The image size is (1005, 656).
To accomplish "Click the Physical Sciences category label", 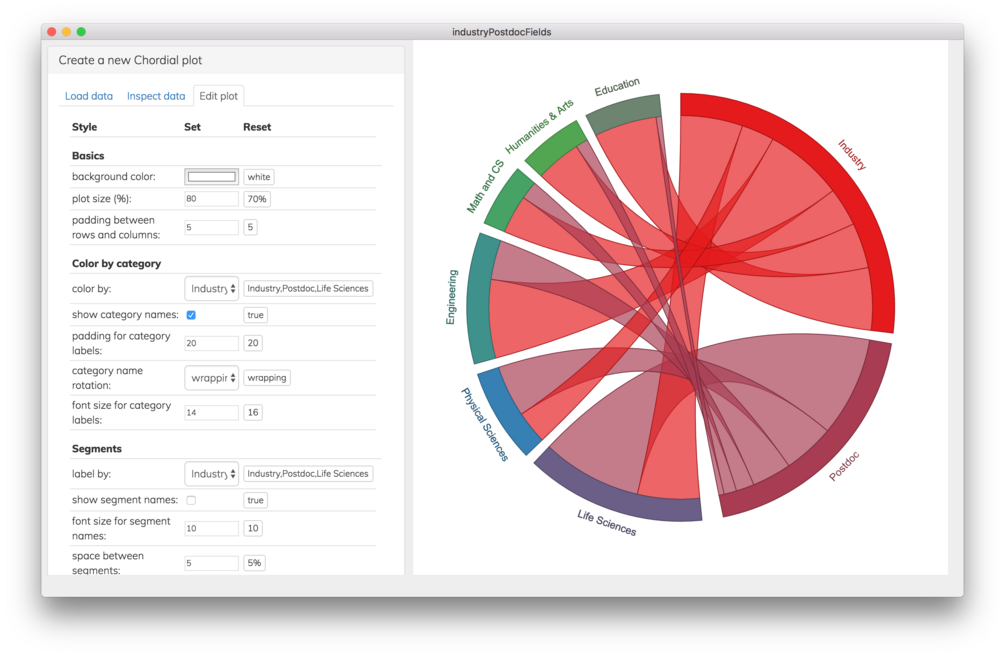I will [485, 425].
